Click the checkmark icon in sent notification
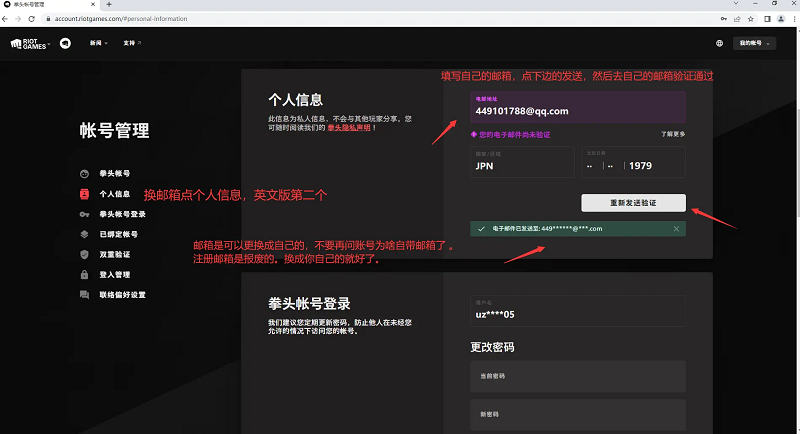The image size is (800, 434). pos(481,229)
